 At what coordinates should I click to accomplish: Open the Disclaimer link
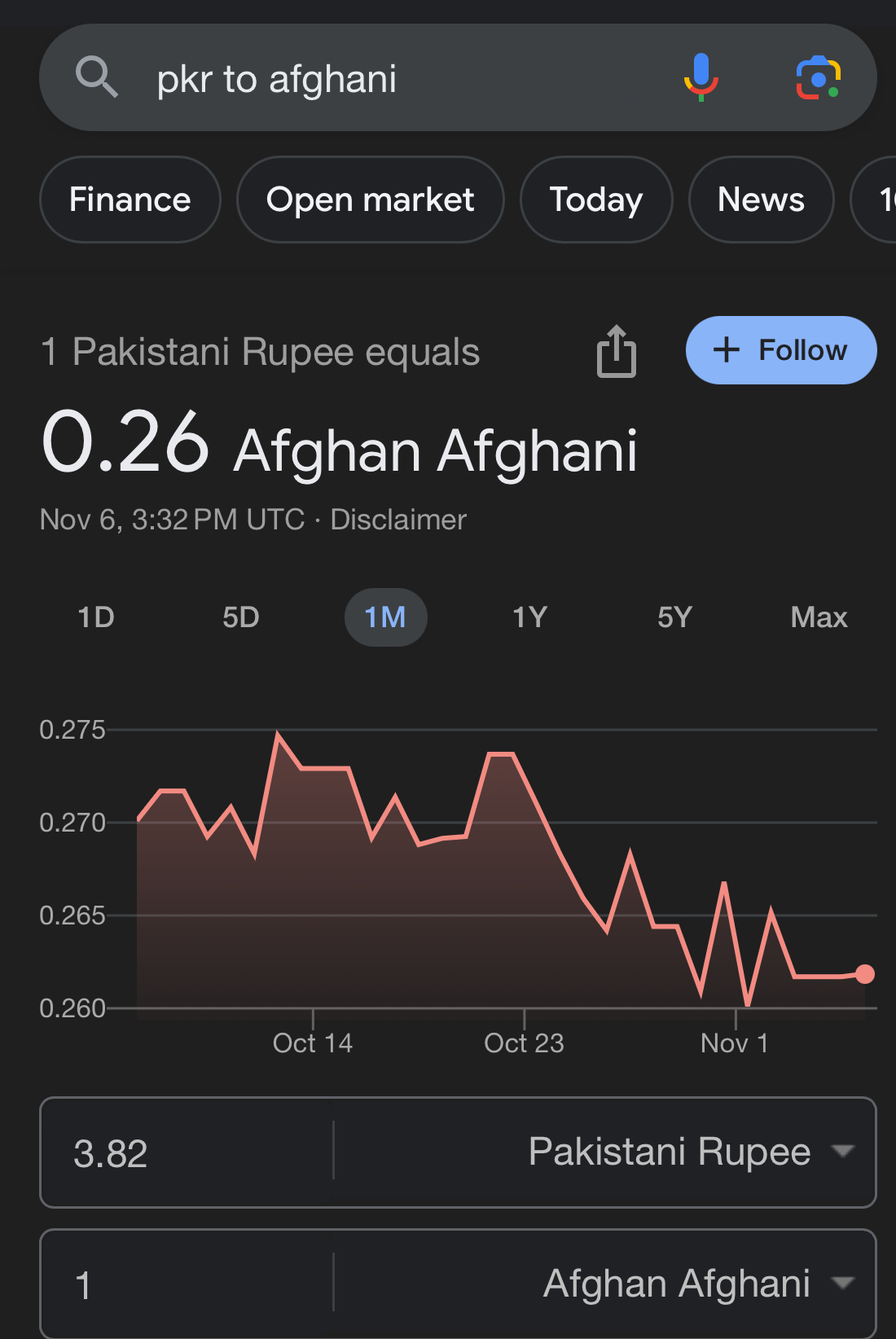pyautogui.click(x=398, y=520)
